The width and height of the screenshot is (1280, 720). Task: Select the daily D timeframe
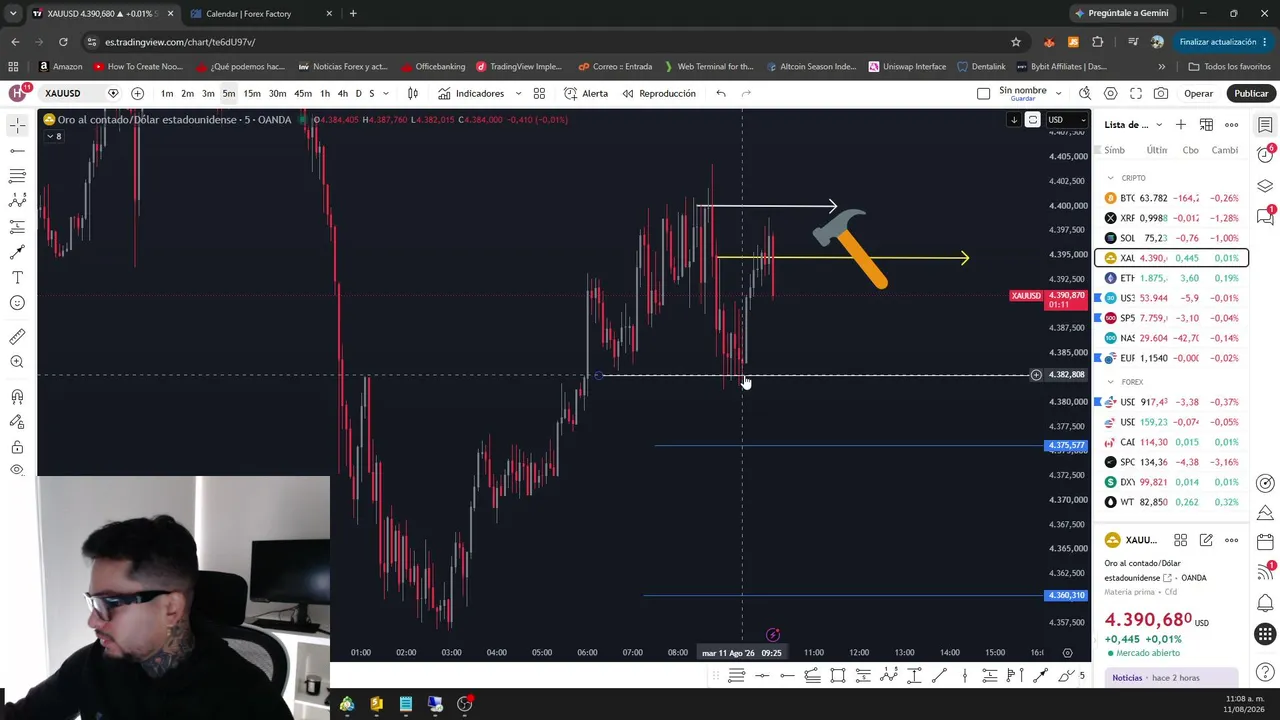(359, 93)
